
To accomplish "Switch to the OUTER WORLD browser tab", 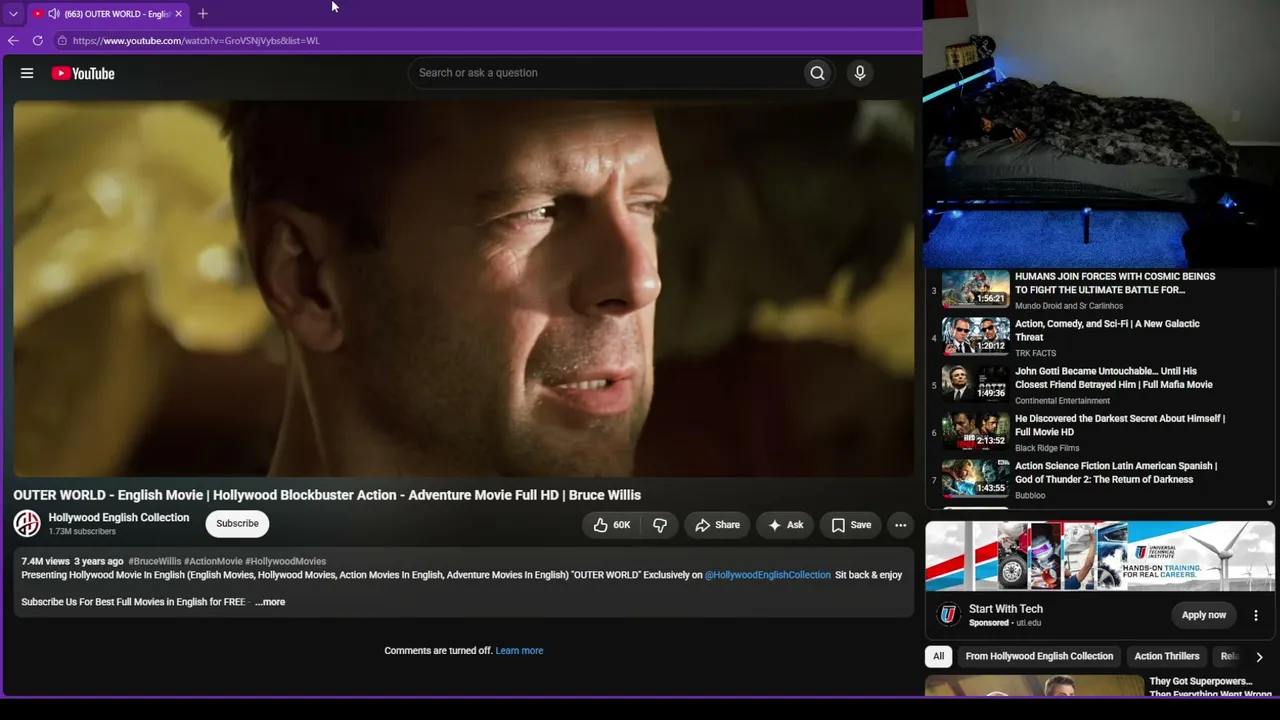I will [x=108, y=14].
